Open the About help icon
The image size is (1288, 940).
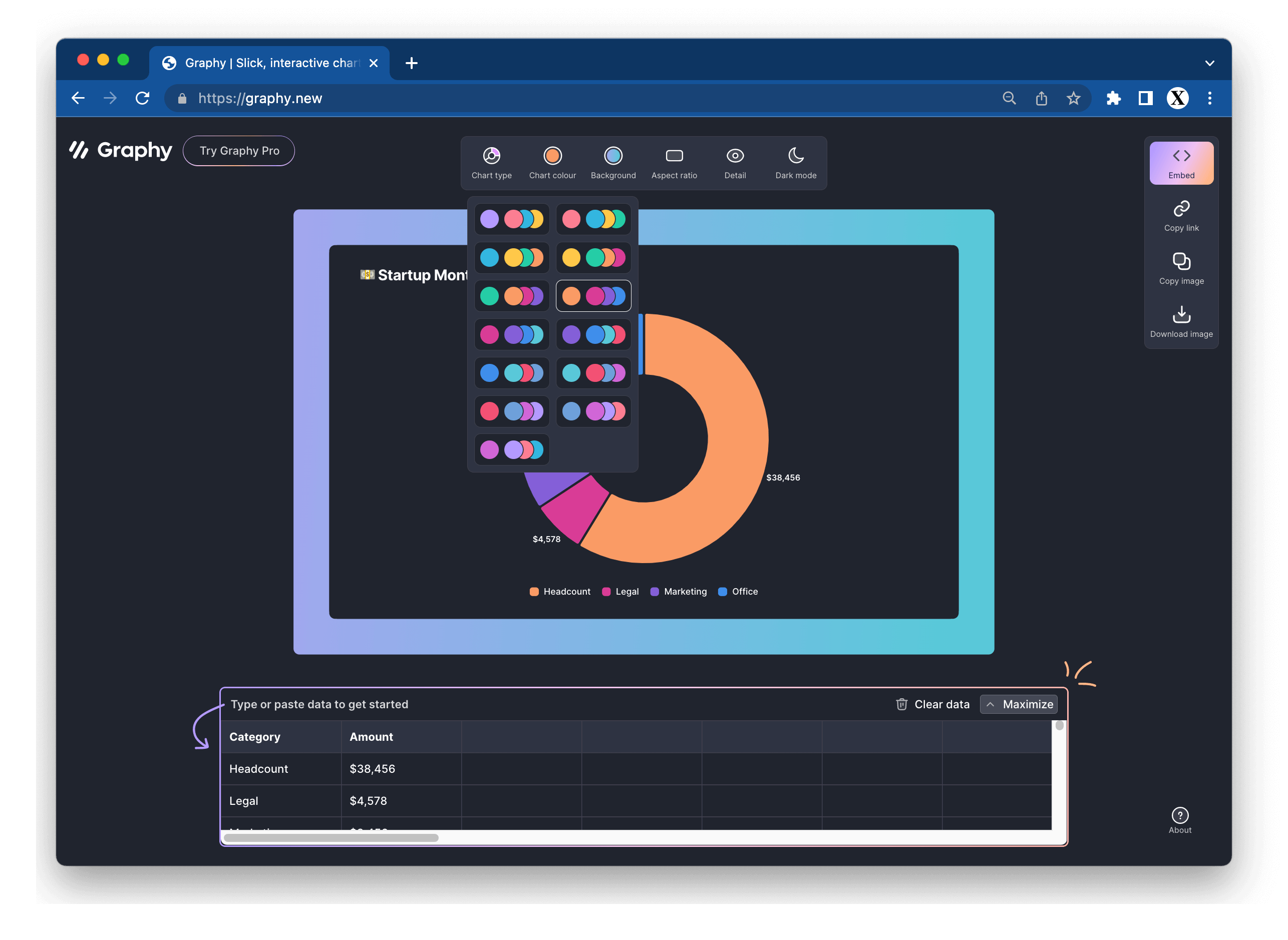click(x=1179, y=815)
